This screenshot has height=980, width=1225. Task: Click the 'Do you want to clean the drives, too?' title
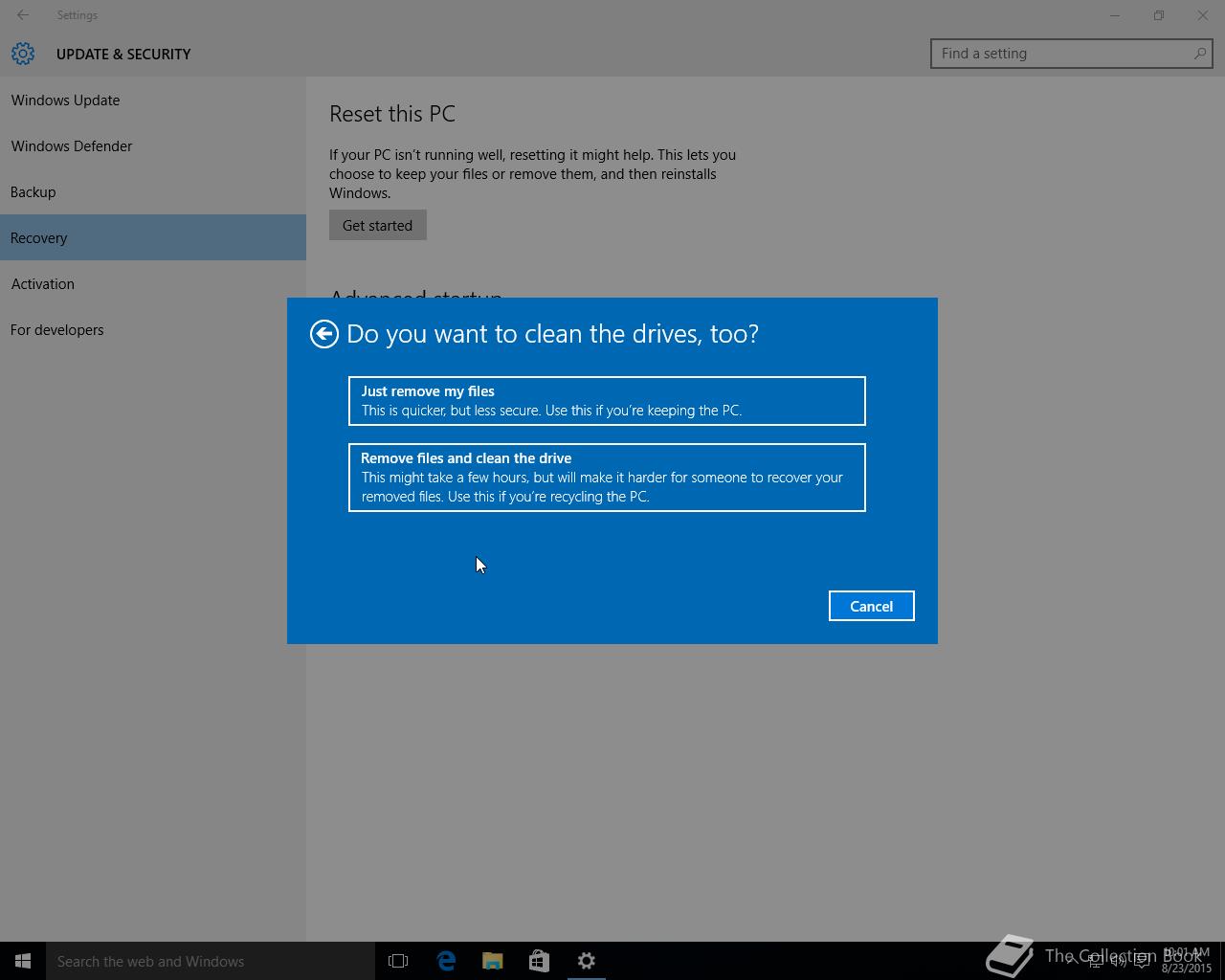pos(552,334)
